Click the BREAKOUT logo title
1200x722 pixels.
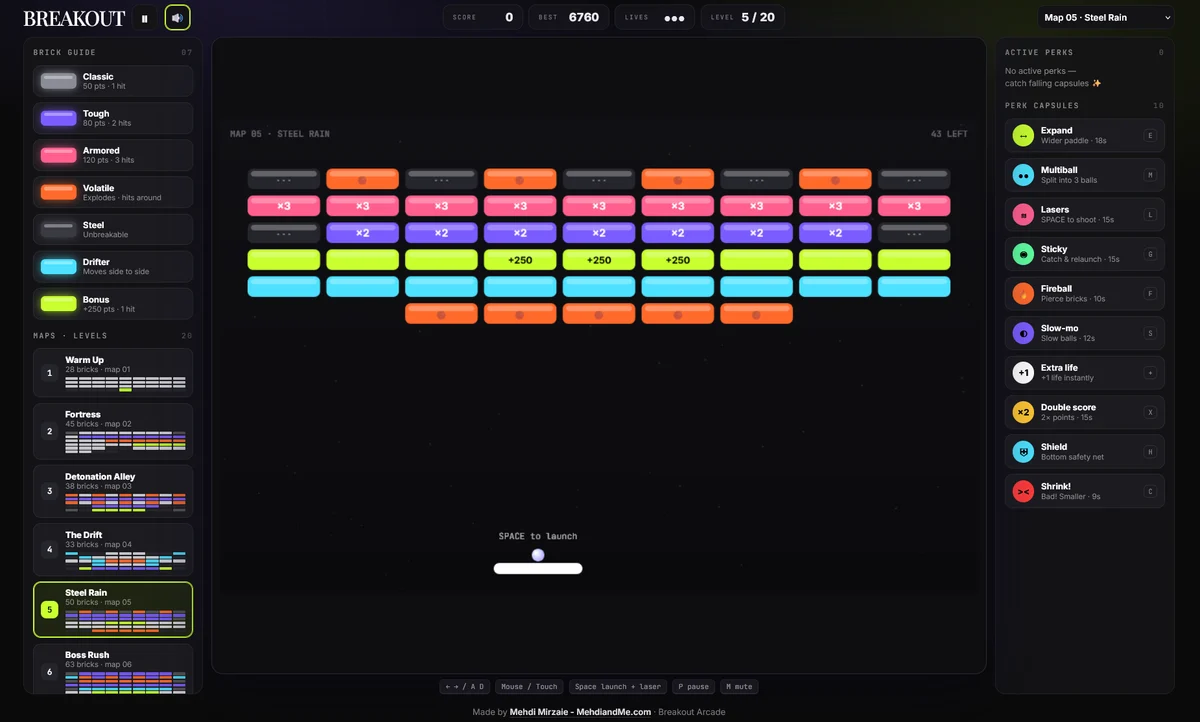click(74, 18)
